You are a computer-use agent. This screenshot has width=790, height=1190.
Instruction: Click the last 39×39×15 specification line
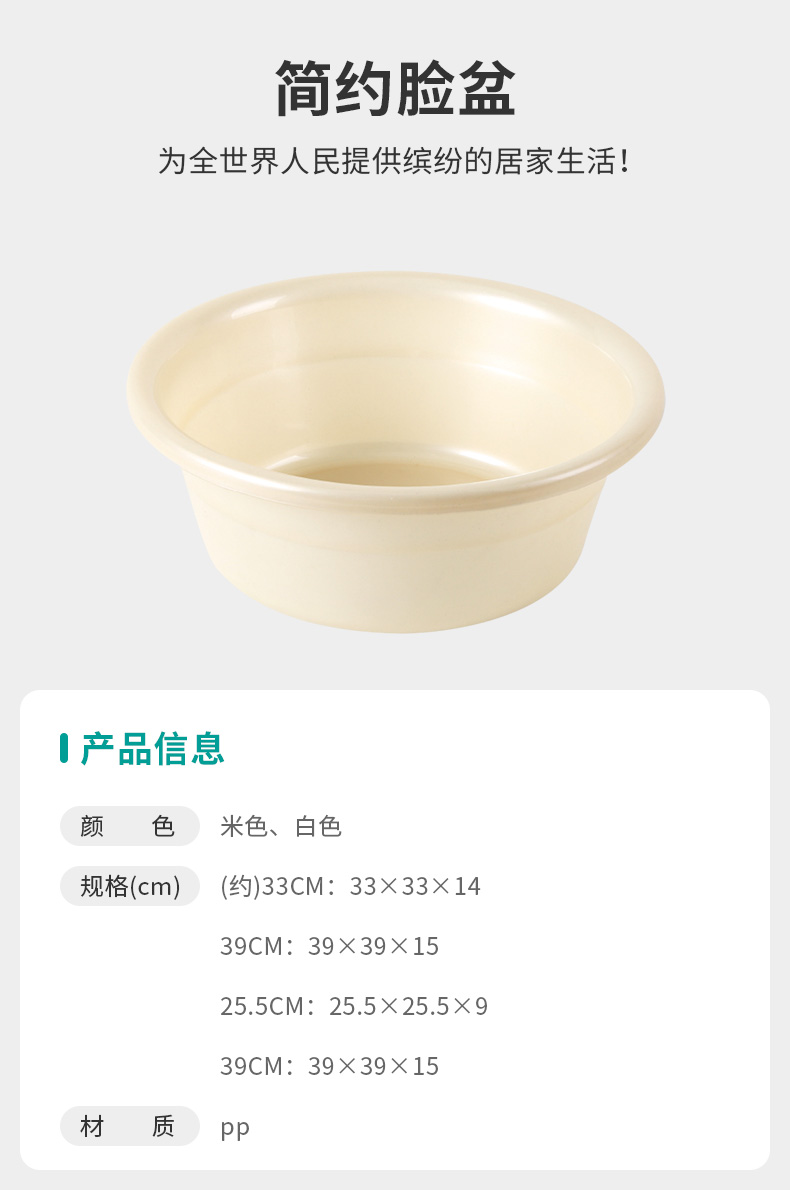click(x=329, y=1066)
